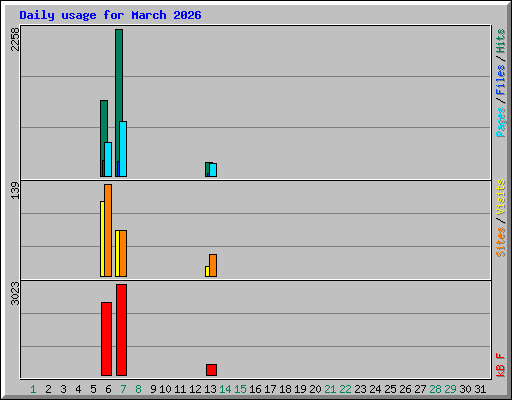Click day label "31" on the axis
This screenshot has width=512, height=400.
(480, 389)
